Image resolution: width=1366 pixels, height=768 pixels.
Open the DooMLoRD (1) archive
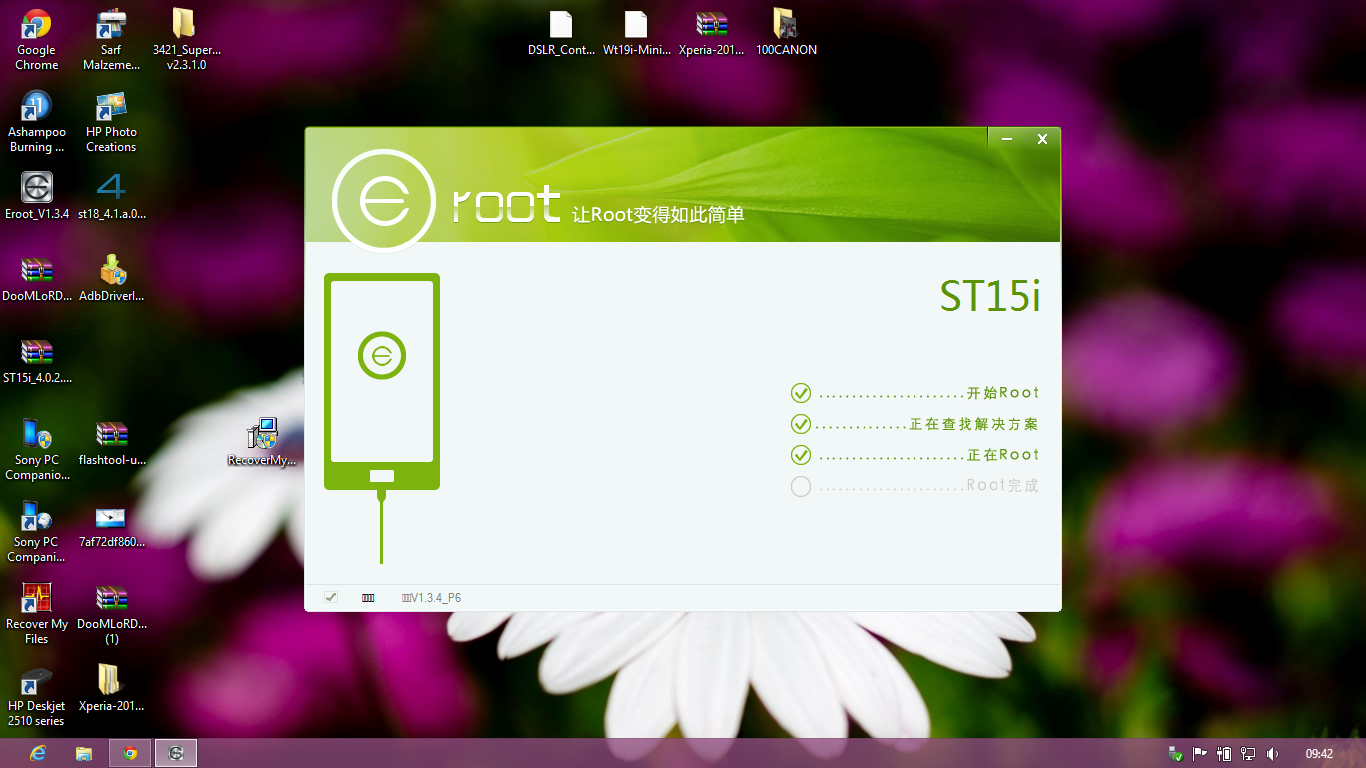pyautogui.click(x=111, y=614)
